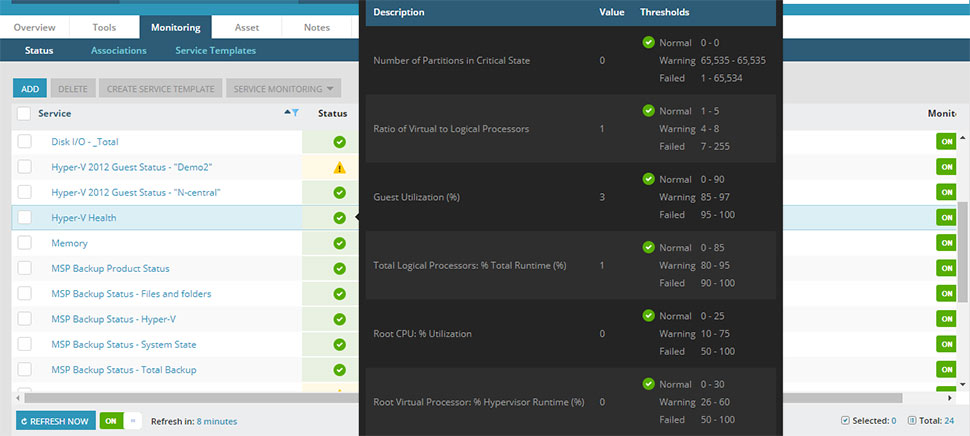
Task: Toggle the select-all checkbox in Service header
Action: point(24,114)
